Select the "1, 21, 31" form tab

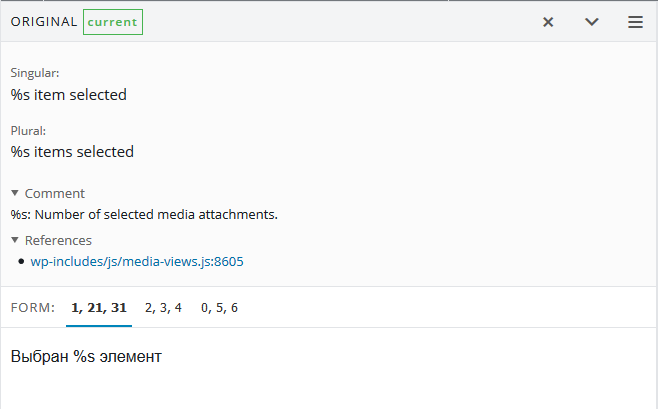[99, 308]
